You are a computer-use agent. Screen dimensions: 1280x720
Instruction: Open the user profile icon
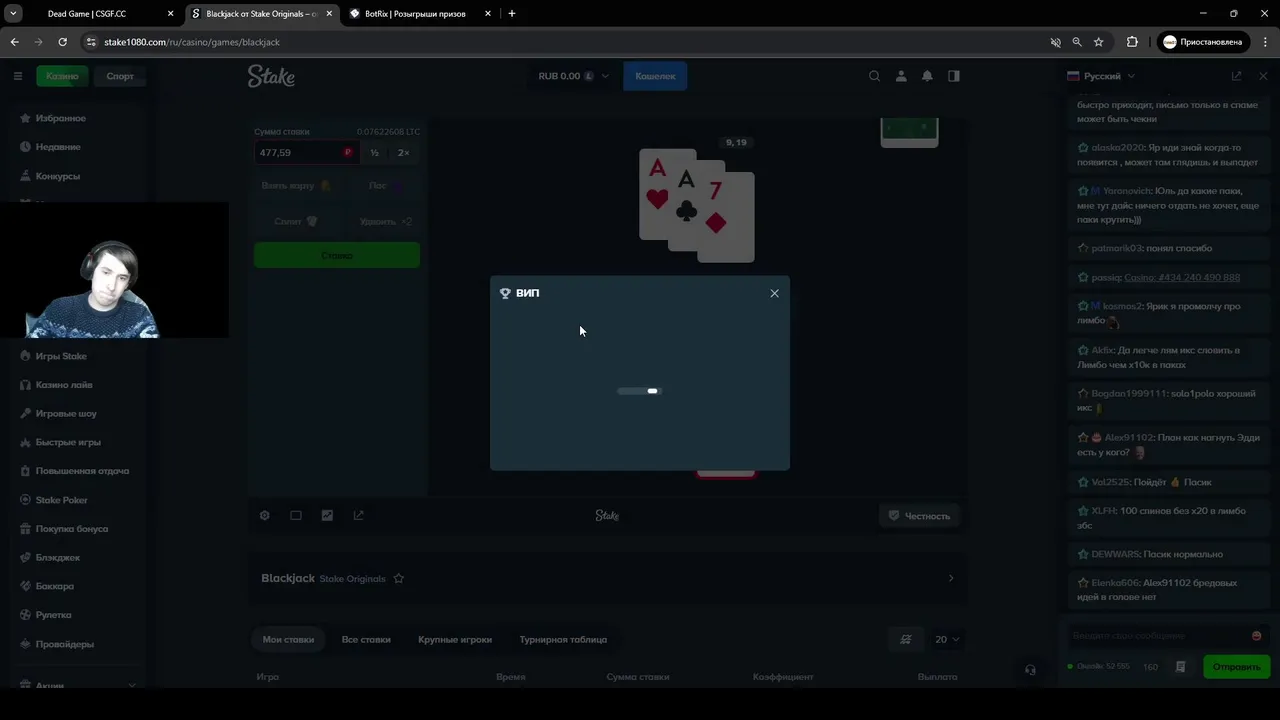point(901,76)
